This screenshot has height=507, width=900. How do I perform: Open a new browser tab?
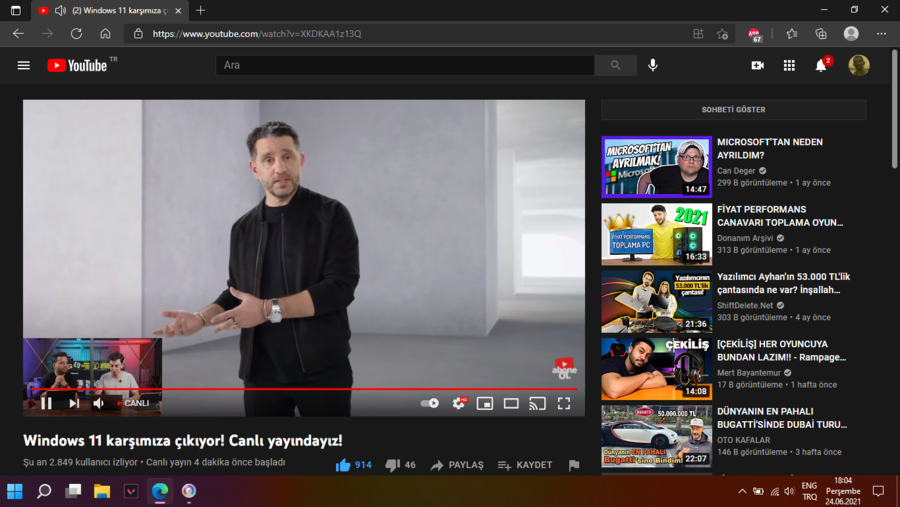click(200, 10)
